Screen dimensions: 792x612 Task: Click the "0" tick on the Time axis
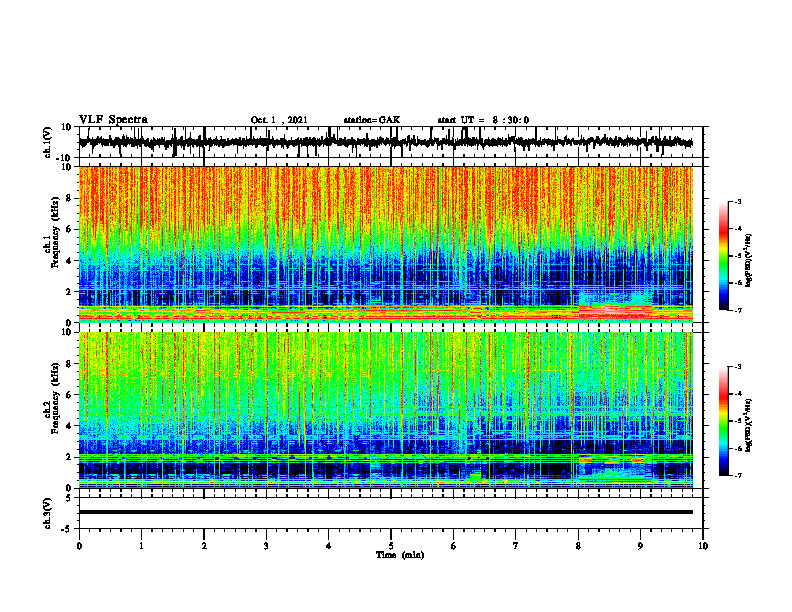pos(79,546)
